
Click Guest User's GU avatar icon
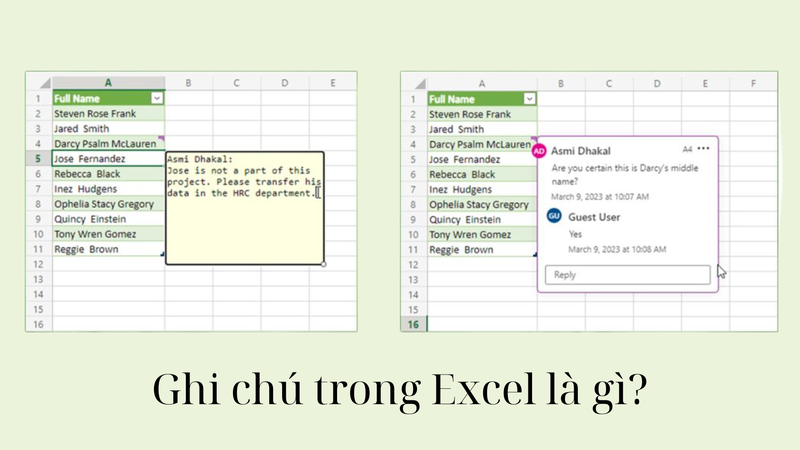554,216
